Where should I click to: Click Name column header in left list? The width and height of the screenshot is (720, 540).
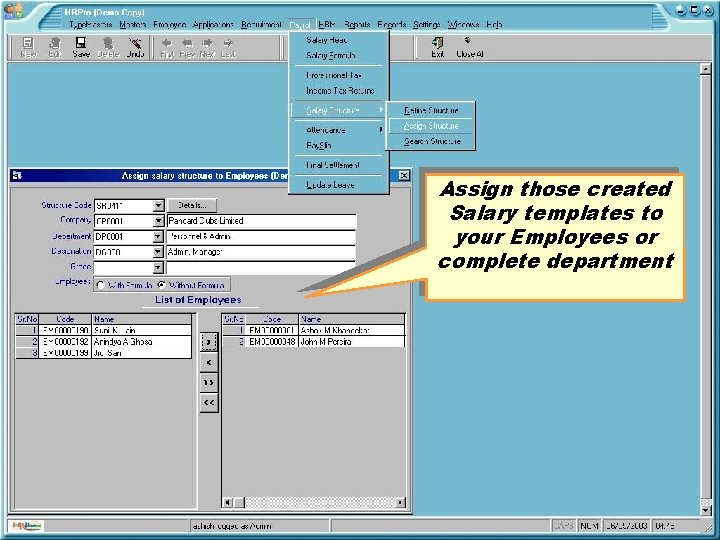pos(142,319)
